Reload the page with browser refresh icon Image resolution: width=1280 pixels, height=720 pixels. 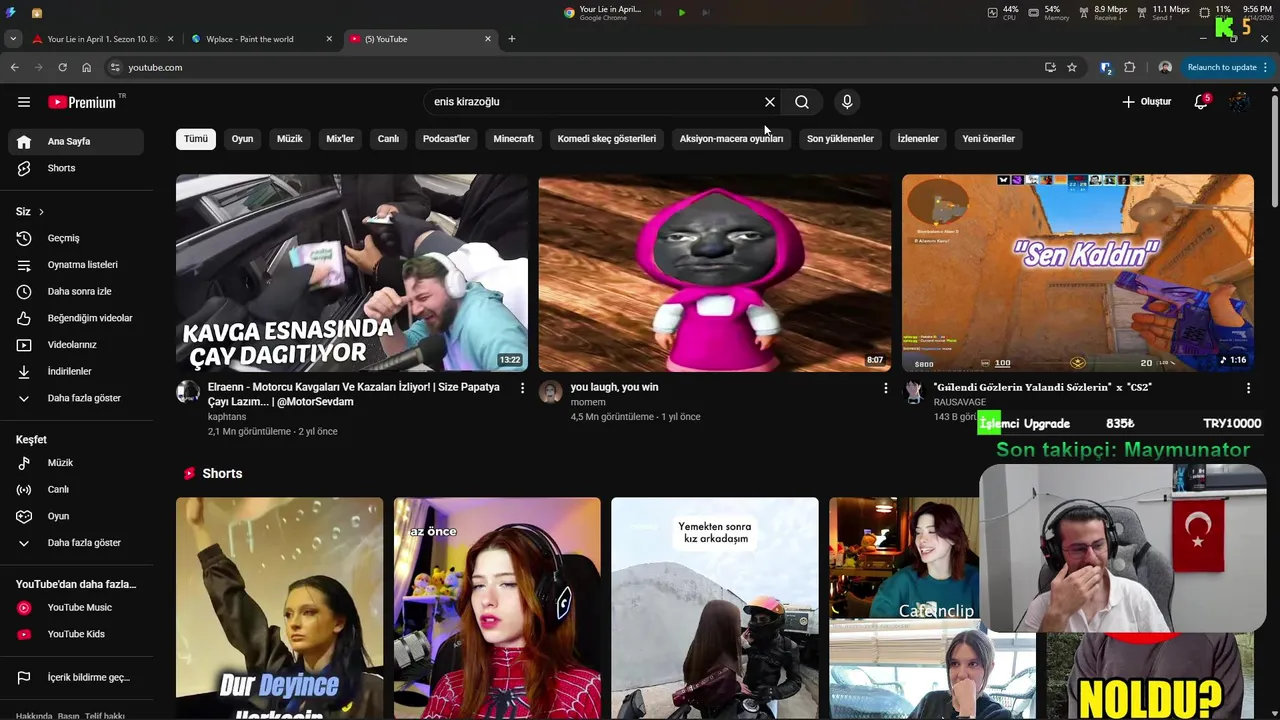(x=62, y=67)
